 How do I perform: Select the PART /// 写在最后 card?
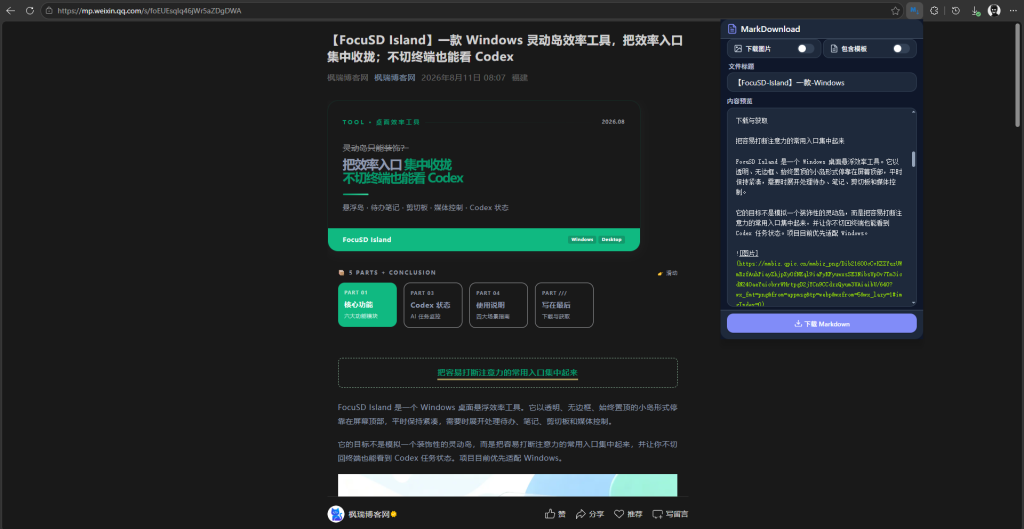click(564, 304)
